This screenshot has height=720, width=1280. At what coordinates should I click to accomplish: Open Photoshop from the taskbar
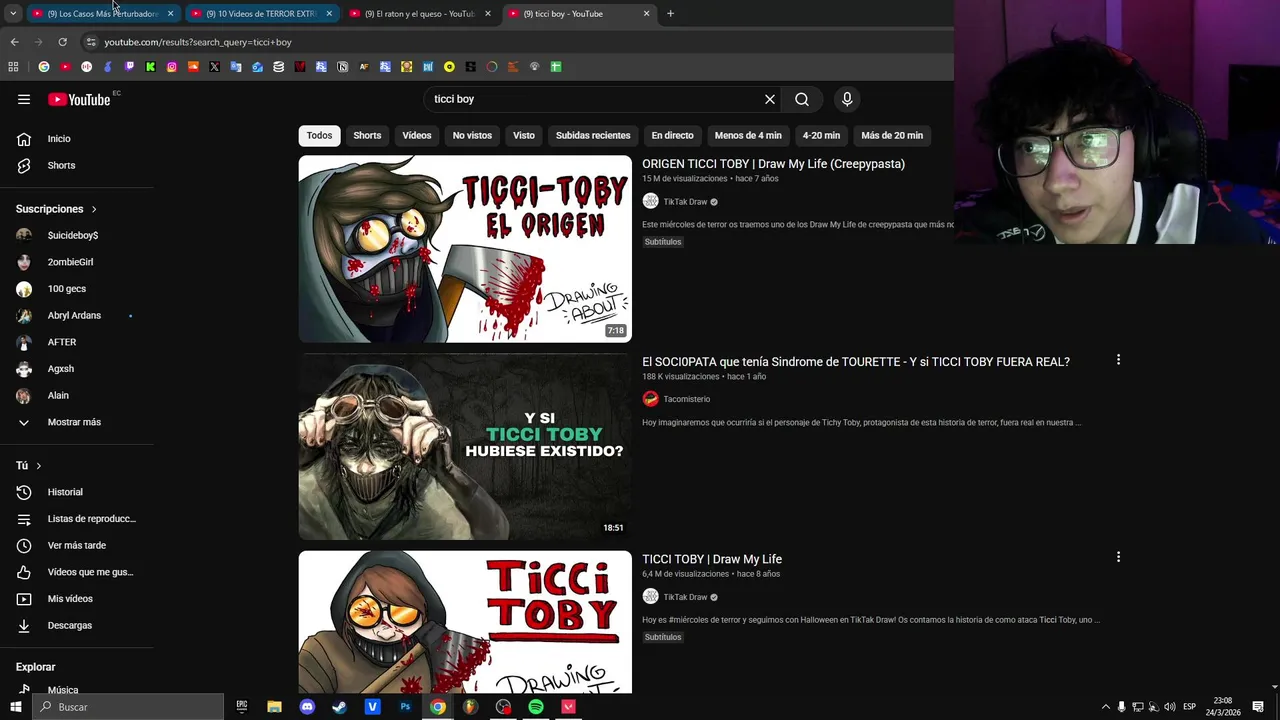(x=405, y=707)
